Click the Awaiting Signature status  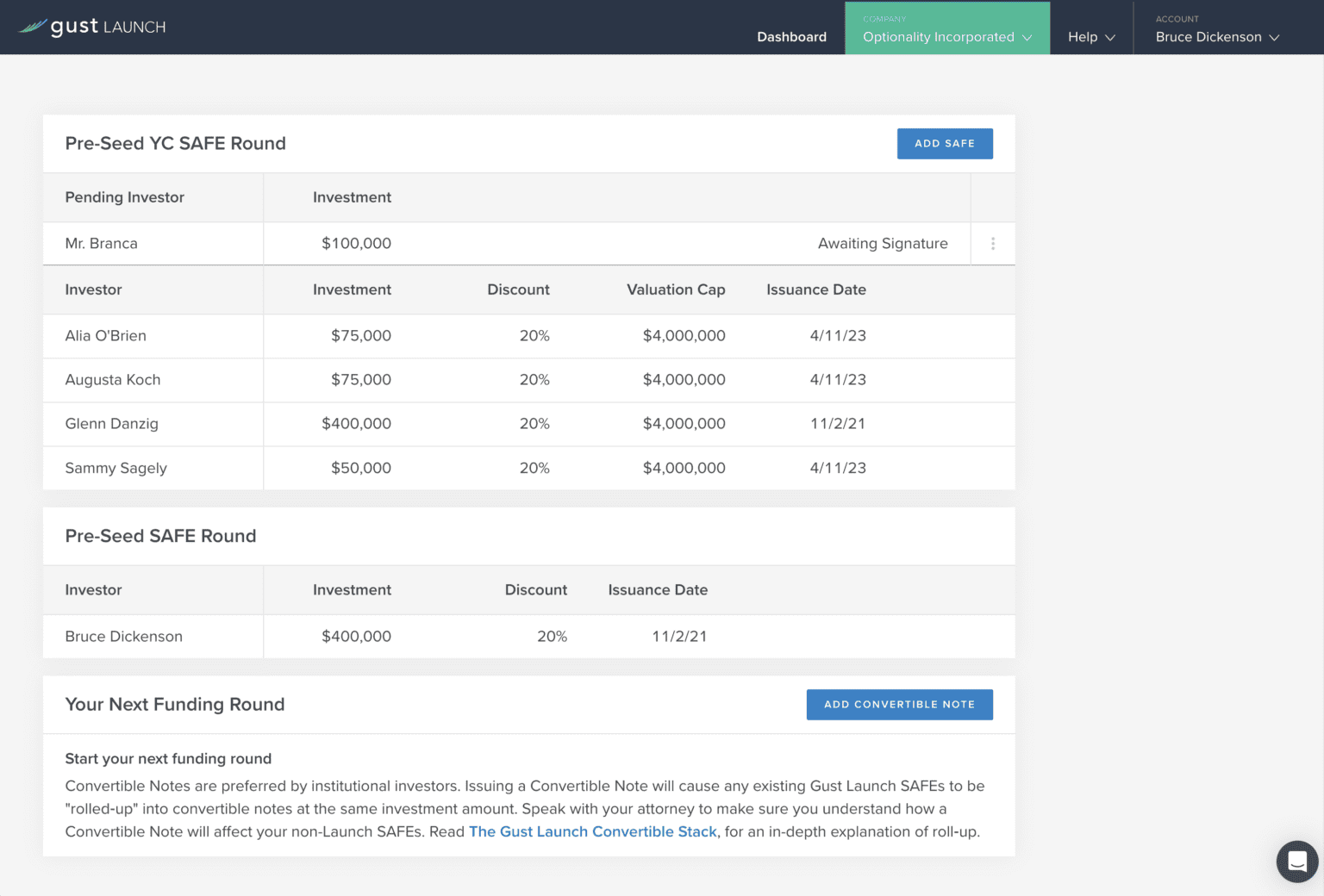[x=883, y=243]
